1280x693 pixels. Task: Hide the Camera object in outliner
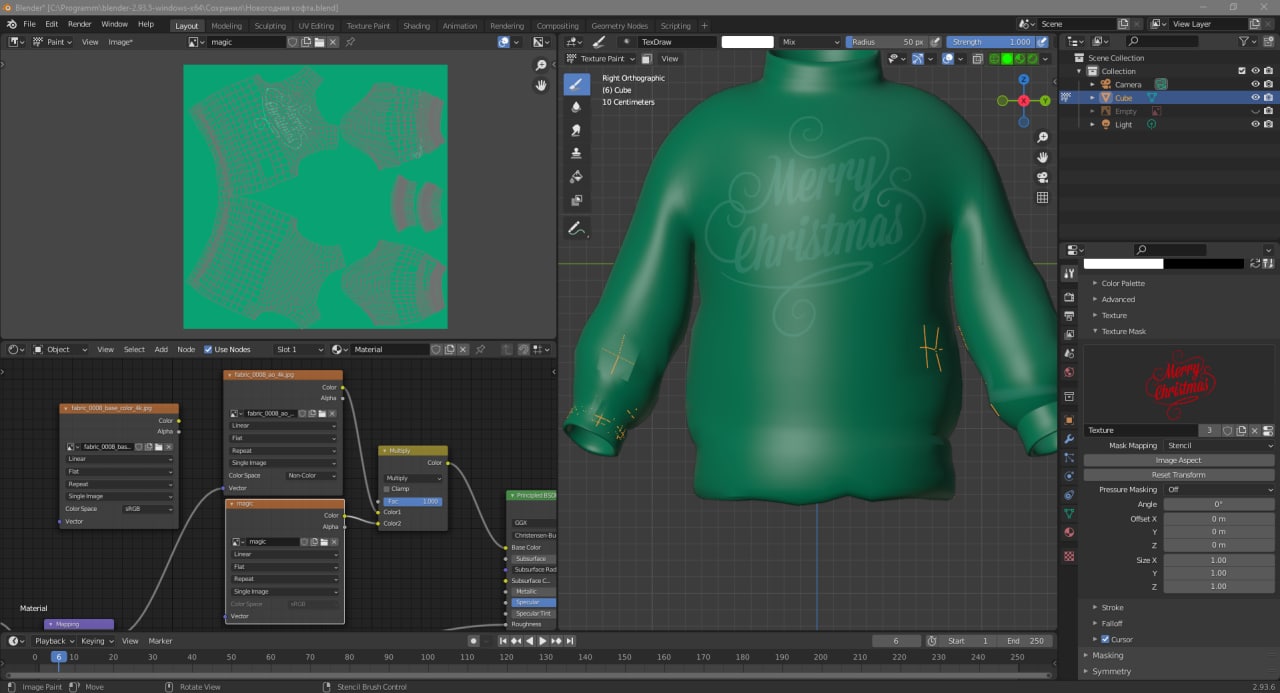click(1255, 84)
